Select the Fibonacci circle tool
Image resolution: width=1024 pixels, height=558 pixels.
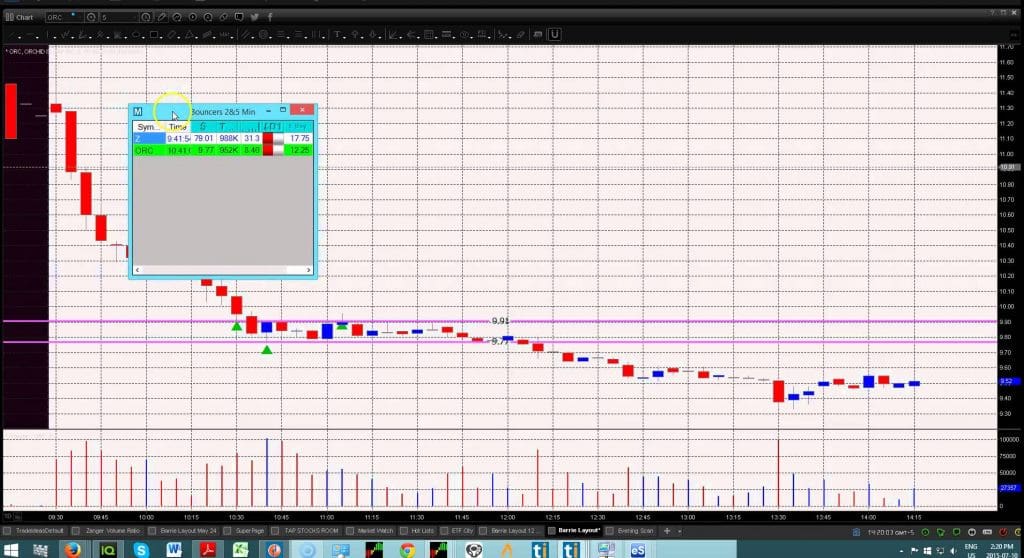(263, 34)
